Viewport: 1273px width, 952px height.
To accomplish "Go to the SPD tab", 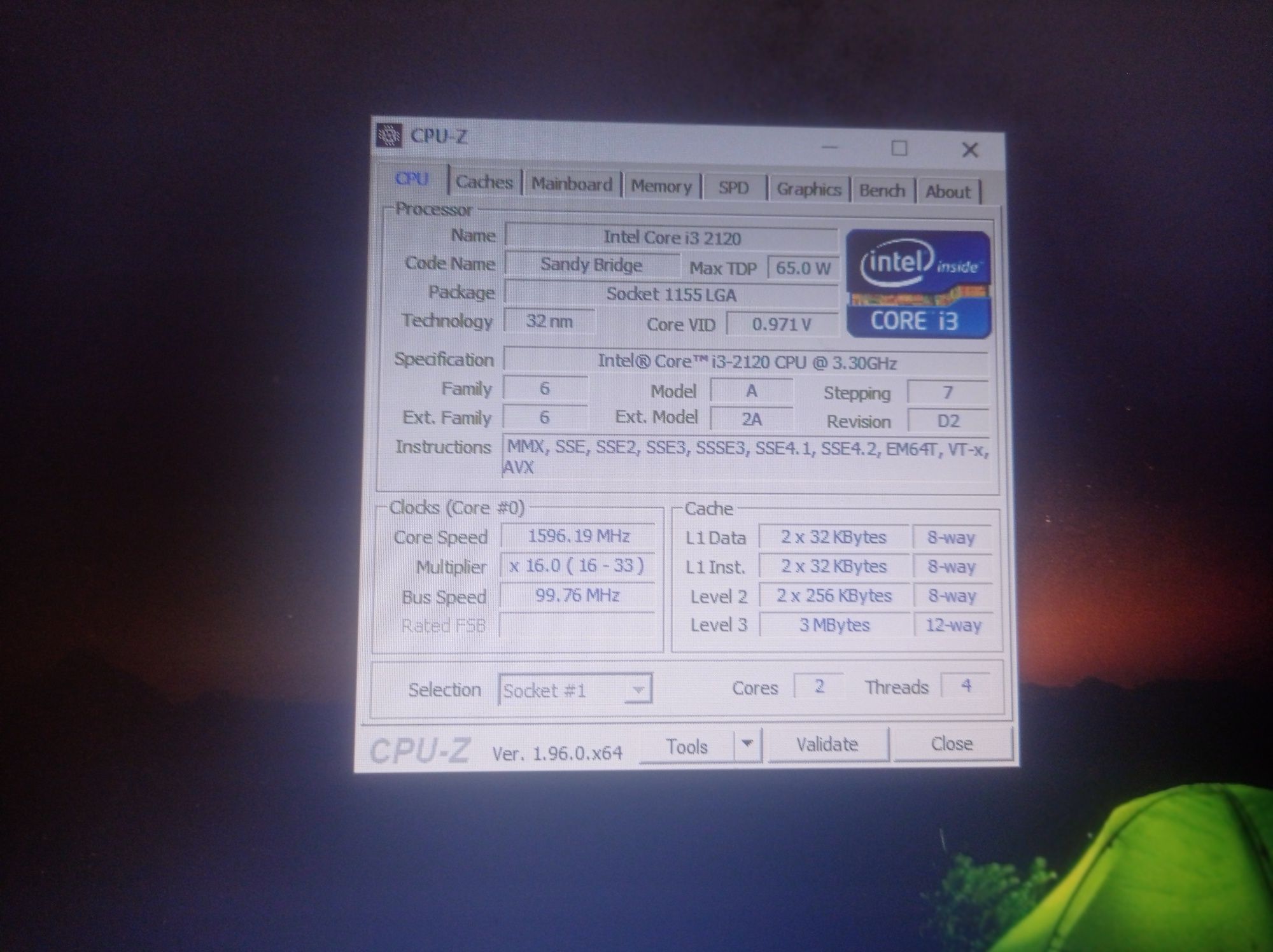I will 733,188.
